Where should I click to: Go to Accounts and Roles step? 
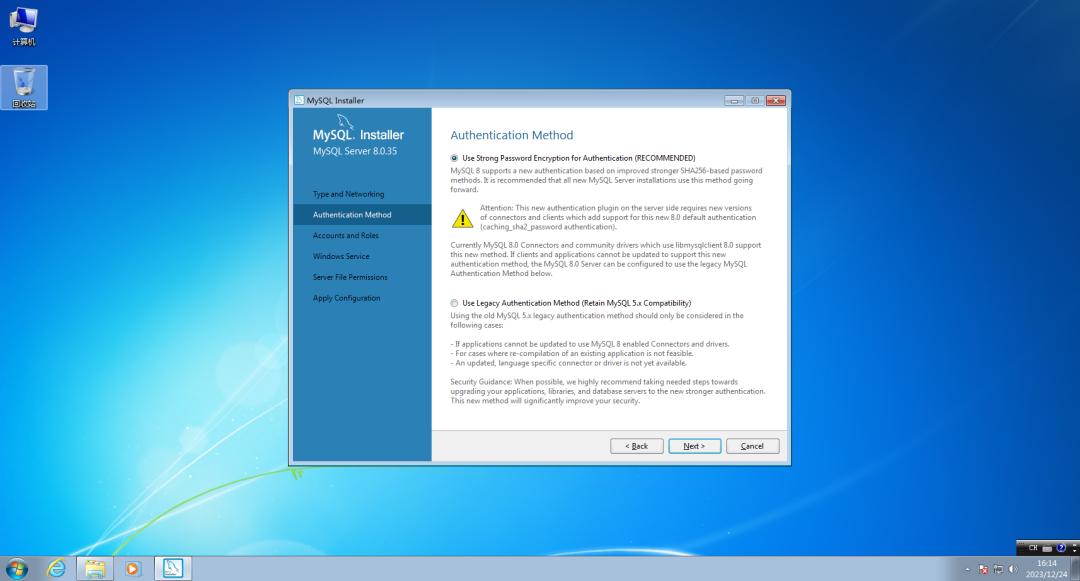346,235
